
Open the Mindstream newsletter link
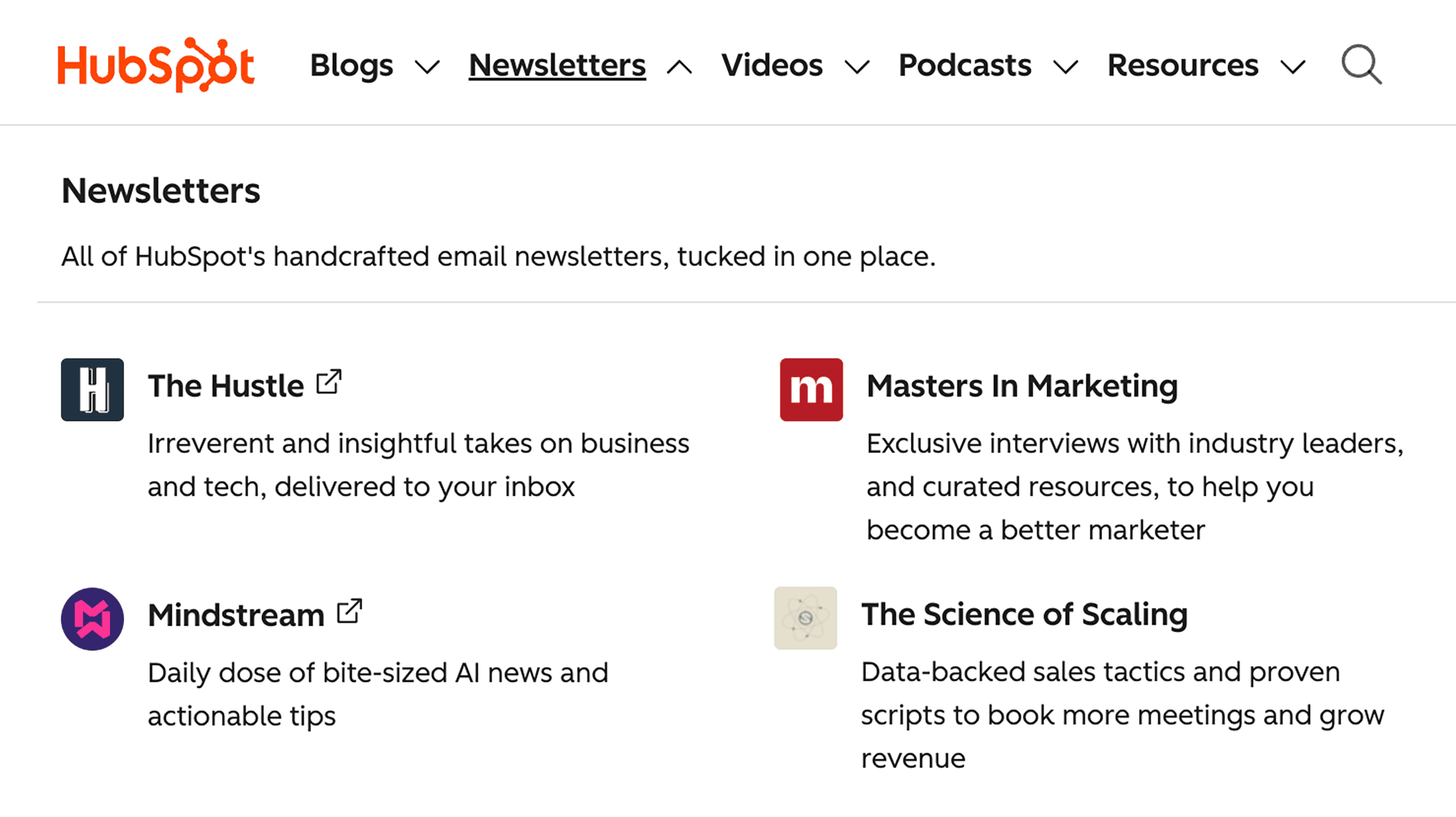(x=235, y=614)
